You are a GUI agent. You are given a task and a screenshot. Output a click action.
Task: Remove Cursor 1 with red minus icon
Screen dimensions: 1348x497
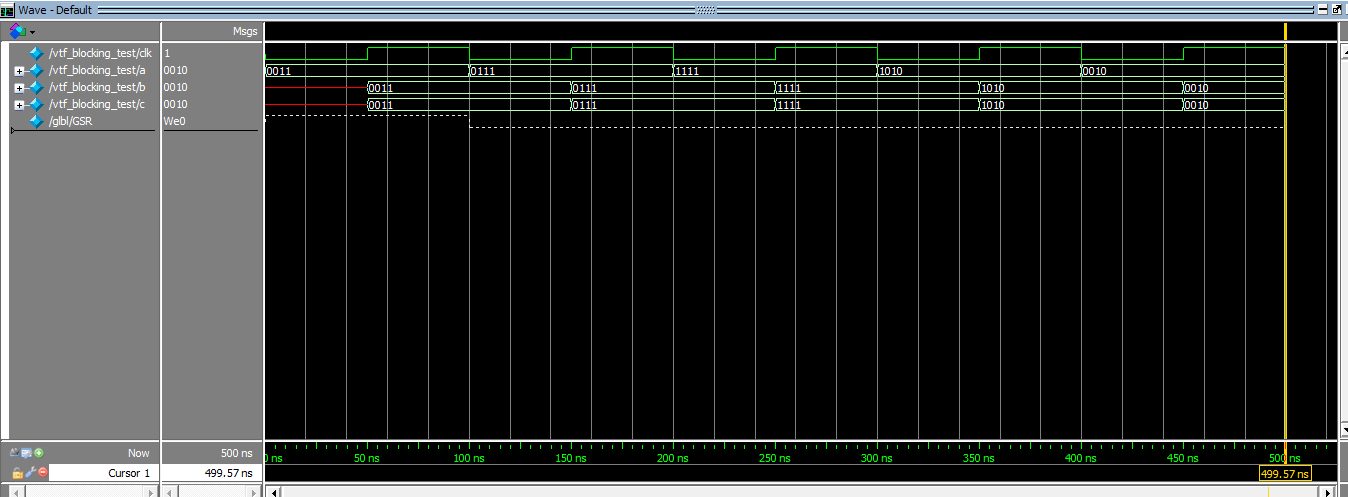[x=43, y=473]
